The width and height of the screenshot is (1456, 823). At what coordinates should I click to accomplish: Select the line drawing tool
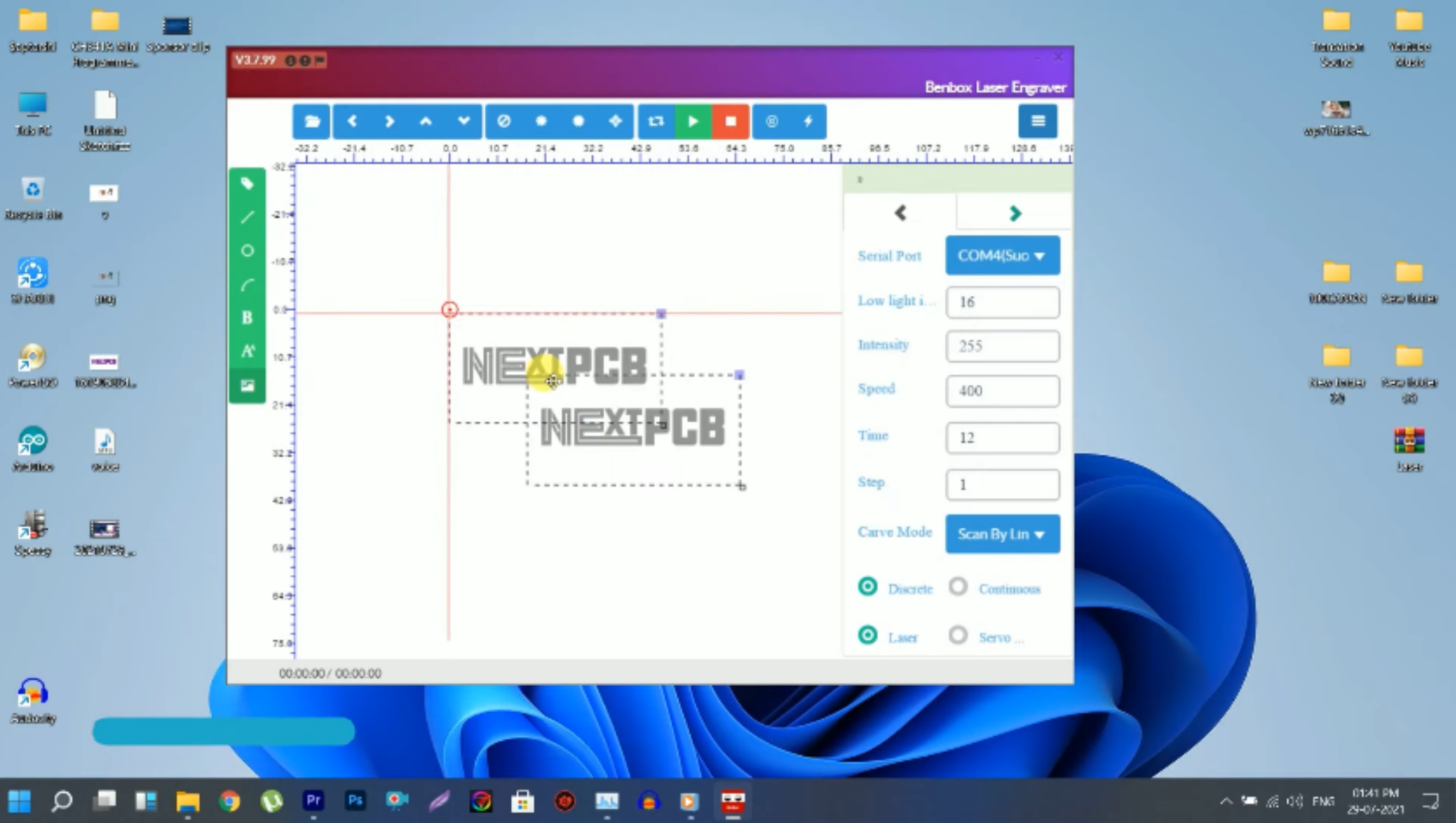[x=247, y=217]
